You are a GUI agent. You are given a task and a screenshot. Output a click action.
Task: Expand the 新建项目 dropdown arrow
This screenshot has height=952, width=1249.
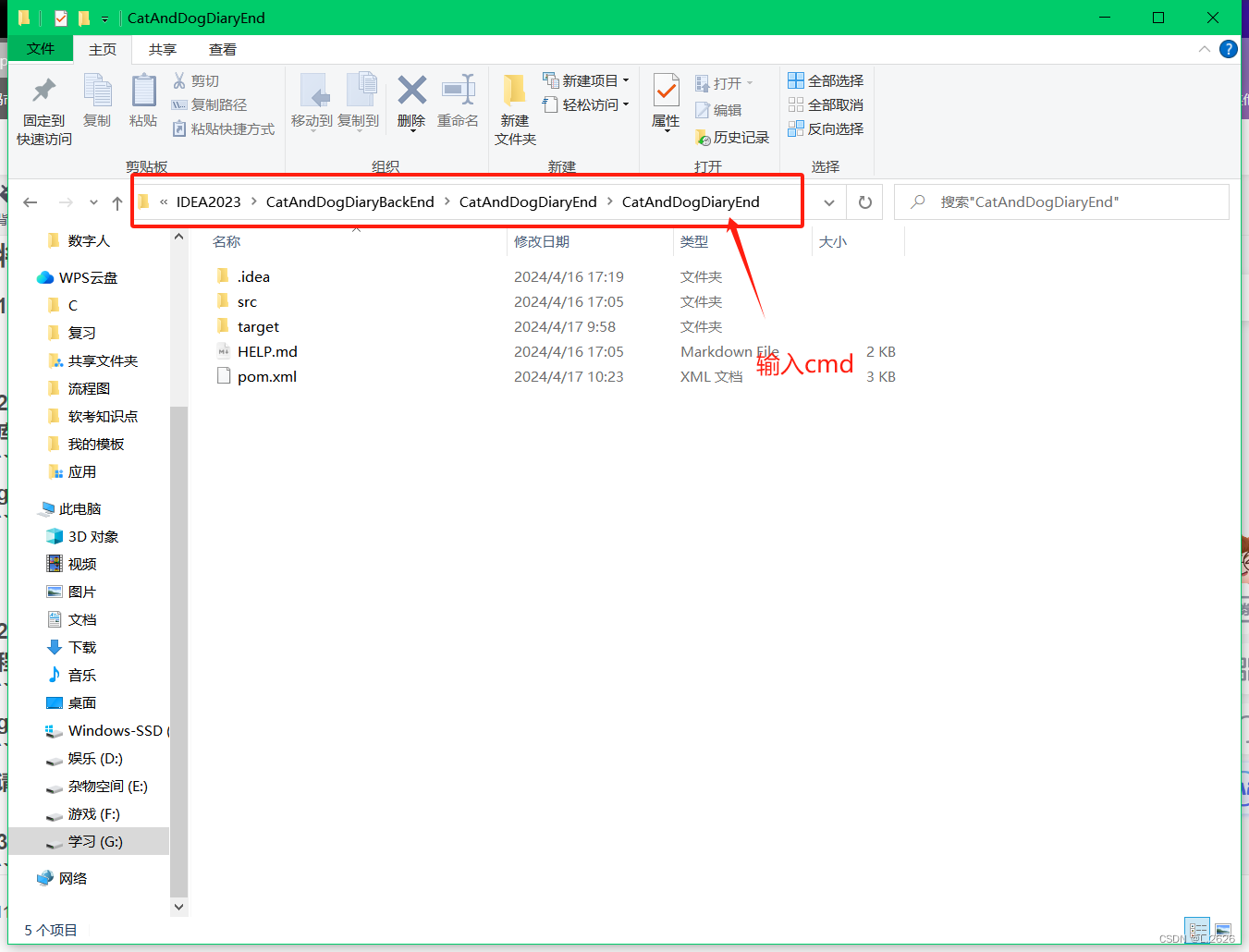coord(628,80)
